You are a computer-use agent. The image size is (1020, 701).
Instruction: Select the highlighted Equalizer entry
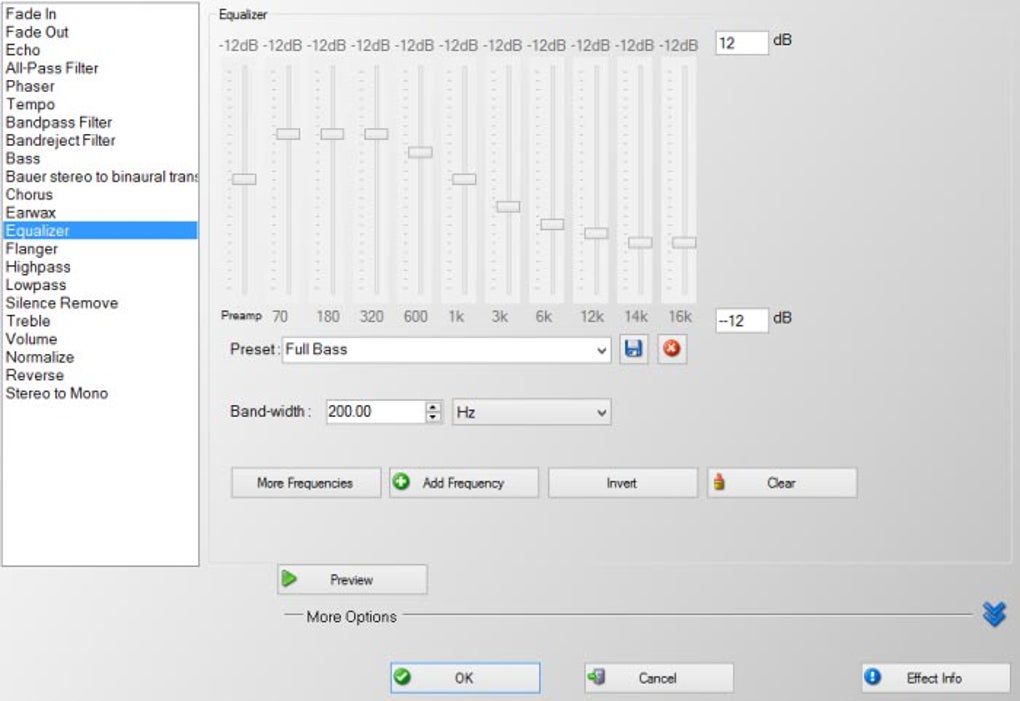100,231
